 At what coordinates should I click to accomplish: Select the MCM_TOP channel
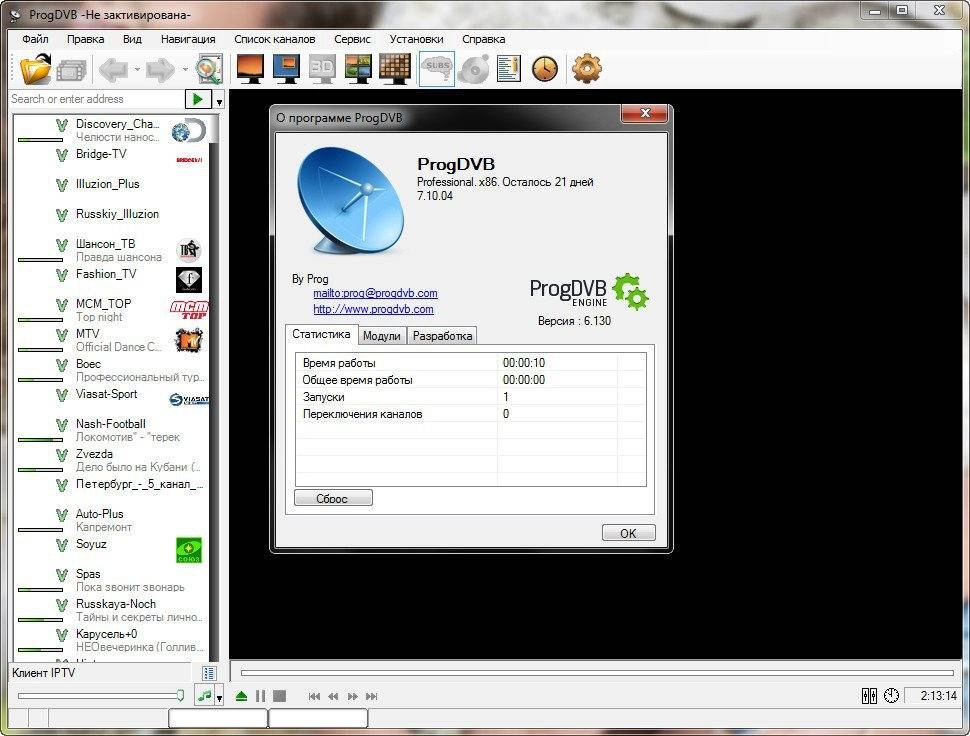tap(111, 310)
